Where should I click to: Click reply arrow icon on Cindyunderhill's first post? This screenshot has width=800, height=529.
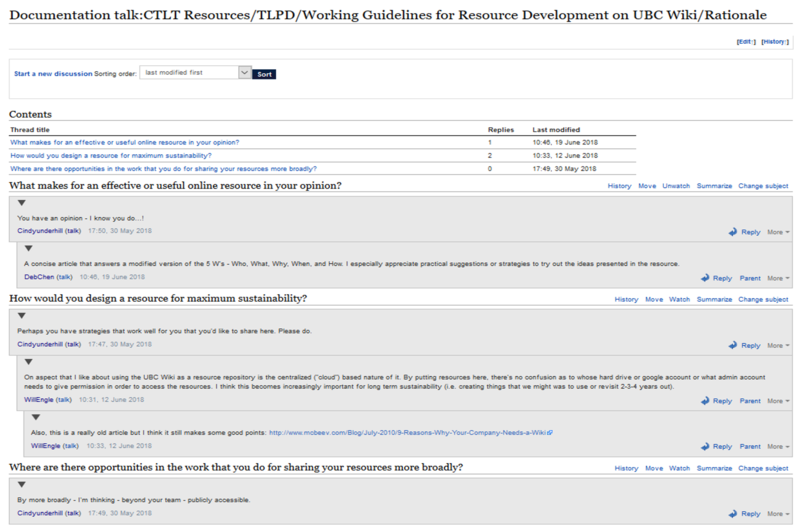pos(733,232)
